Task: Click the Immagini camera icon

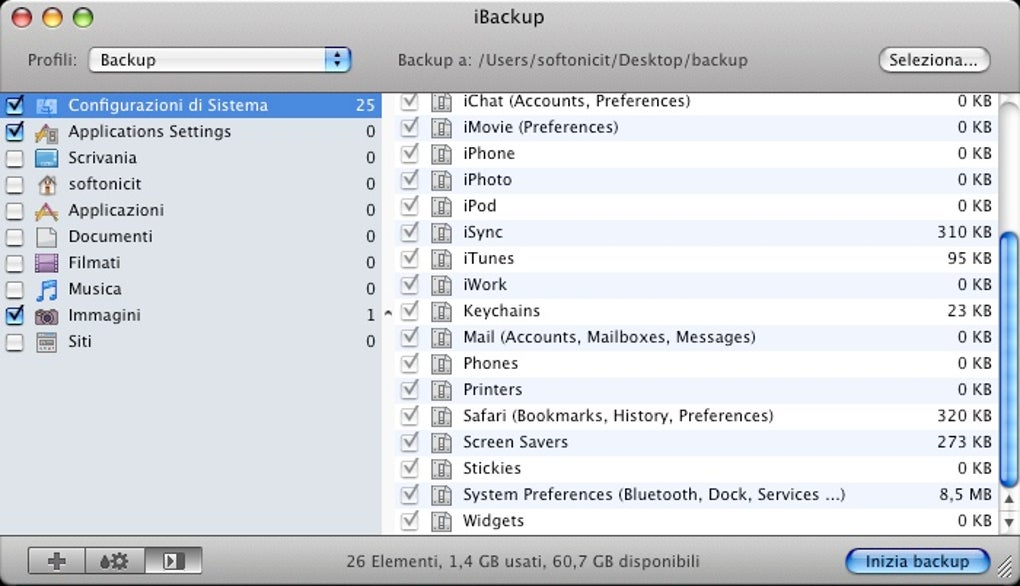Action: pos(46,316)
